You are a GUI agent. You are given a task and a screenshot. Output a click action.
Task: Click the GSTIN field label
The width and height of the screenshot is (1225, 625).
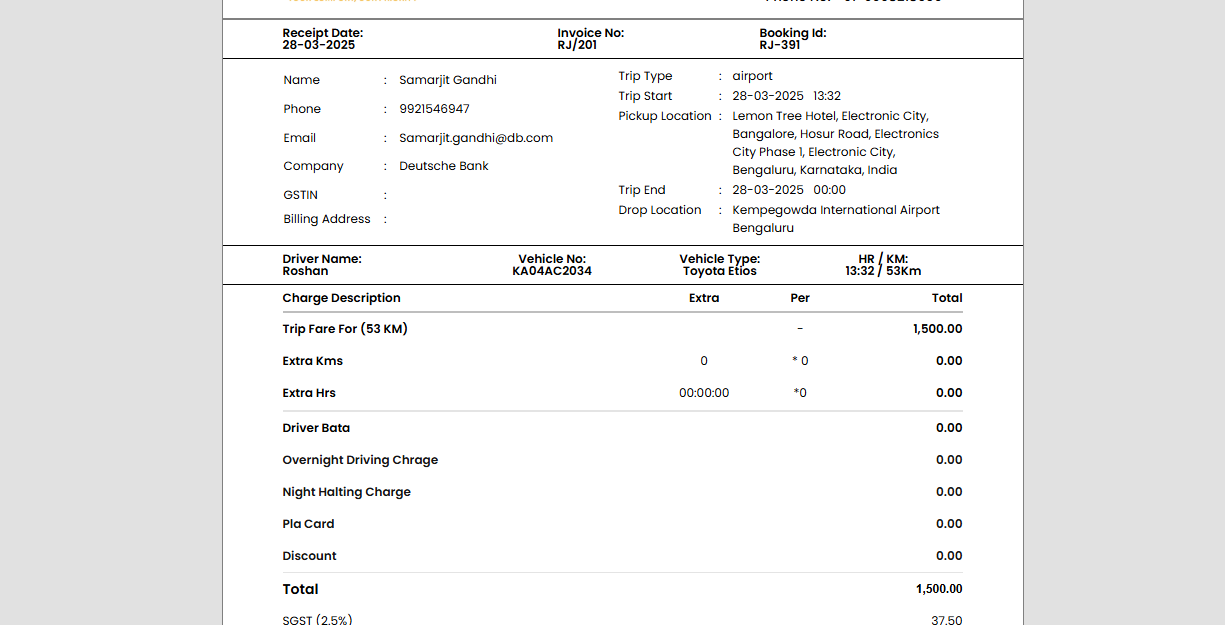tap(300, 195)
